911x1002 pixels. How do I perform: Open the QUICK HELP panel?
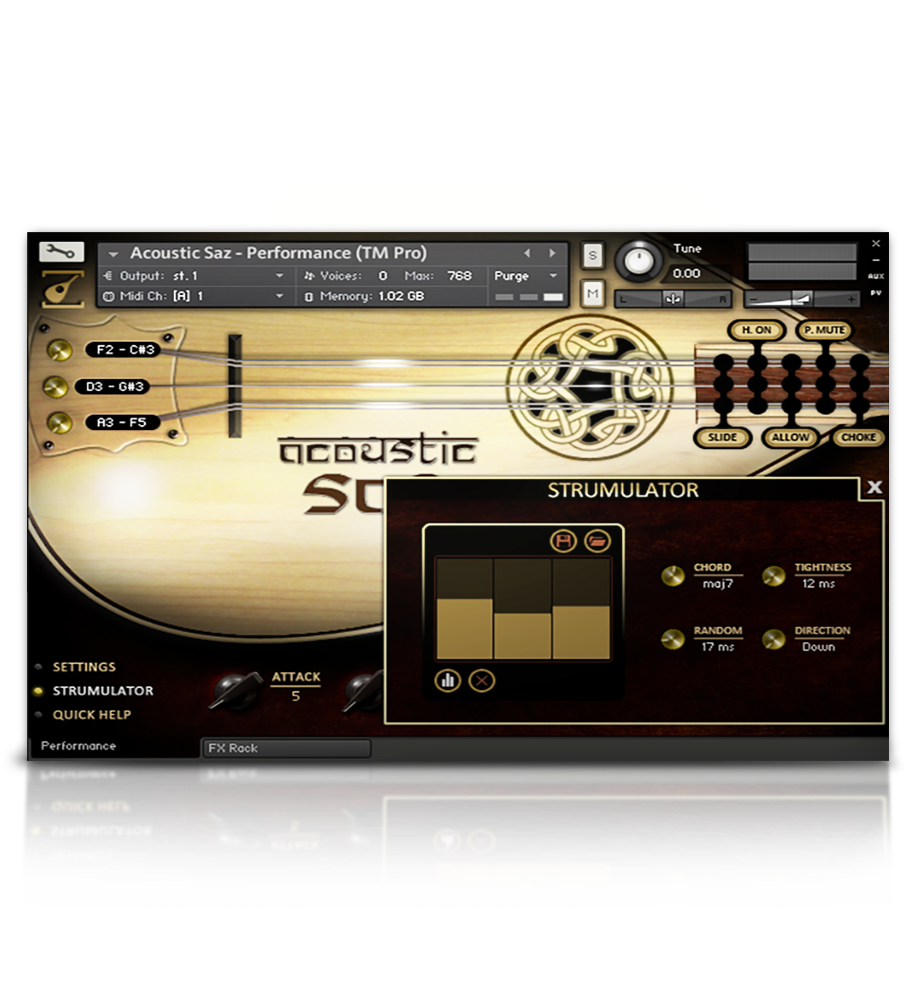92,715
